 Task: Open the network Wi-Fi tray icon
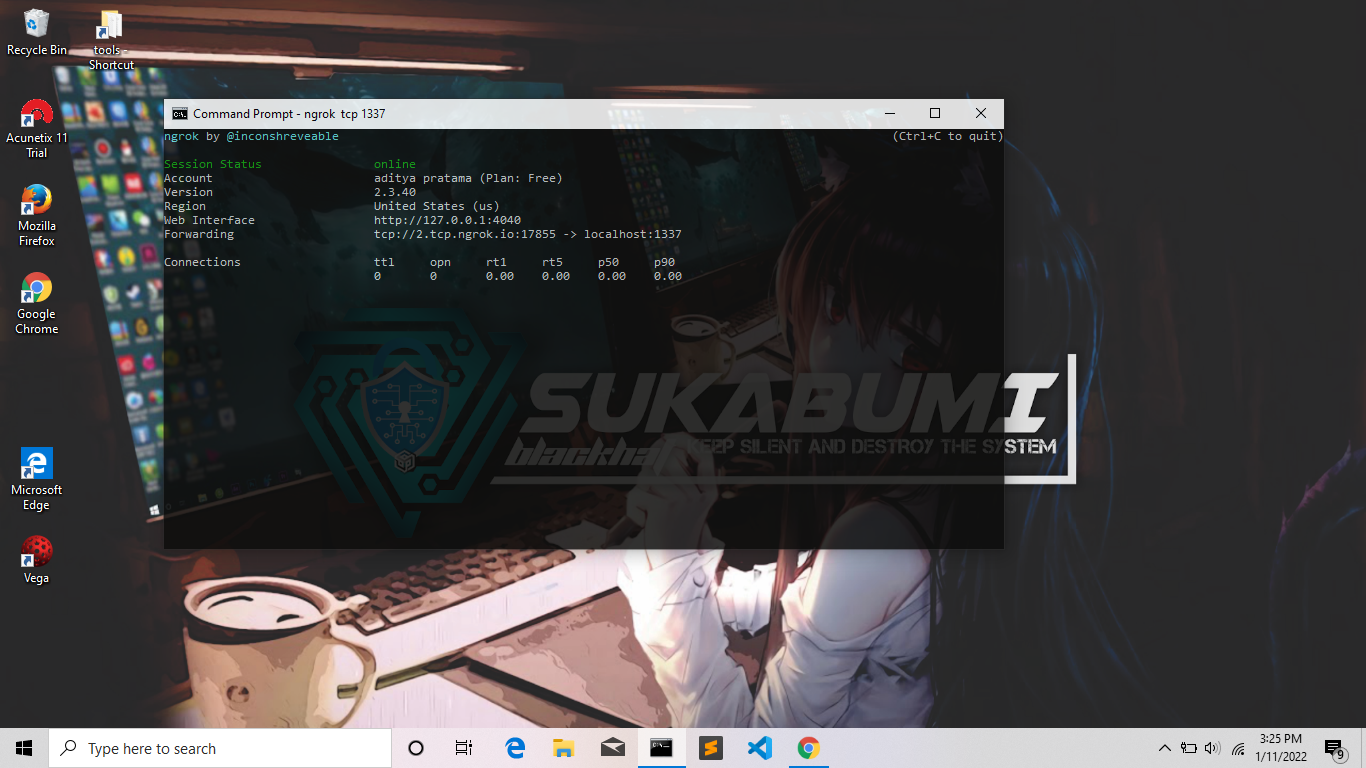click(x=1238, y=748)
